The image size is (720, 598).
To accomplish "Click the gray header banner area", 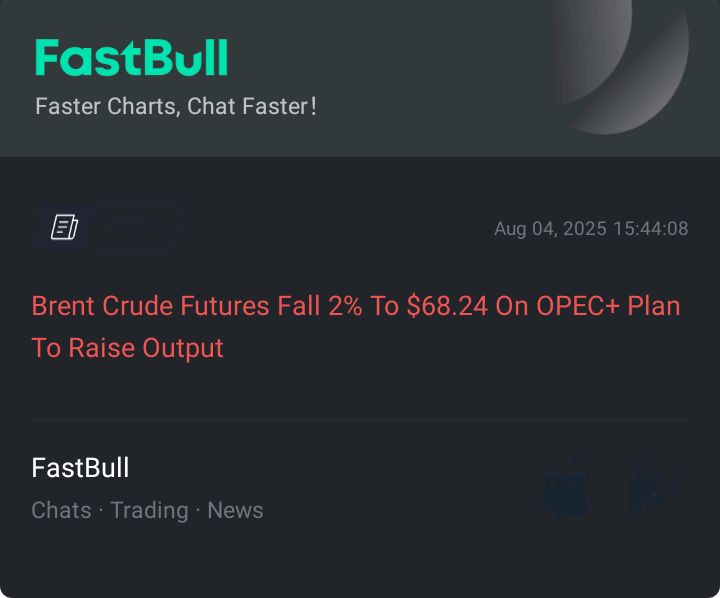I will tap(360, 78).
